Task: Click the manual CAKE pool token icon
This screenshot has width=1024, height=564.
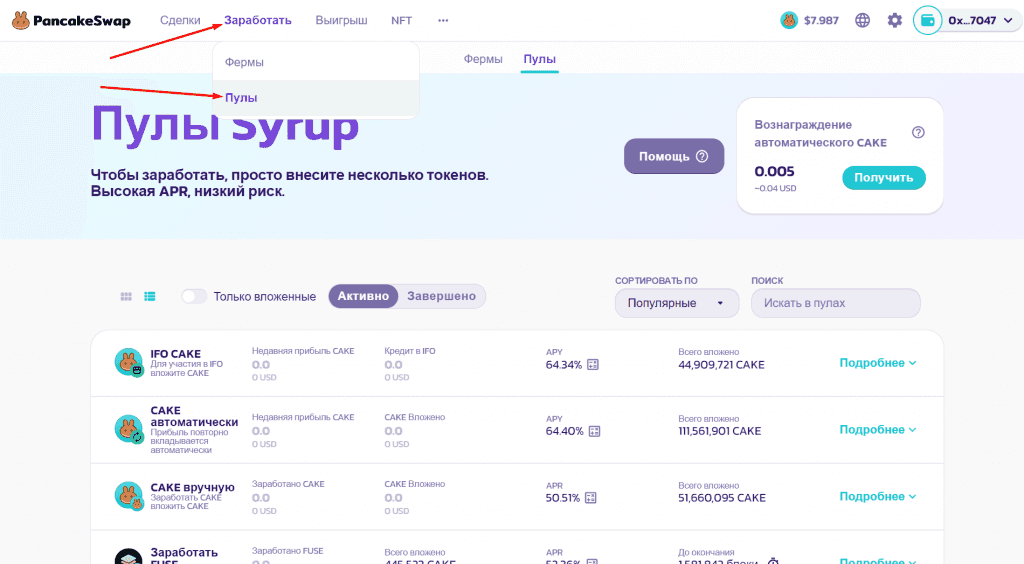Action: [x=129, y=496]
